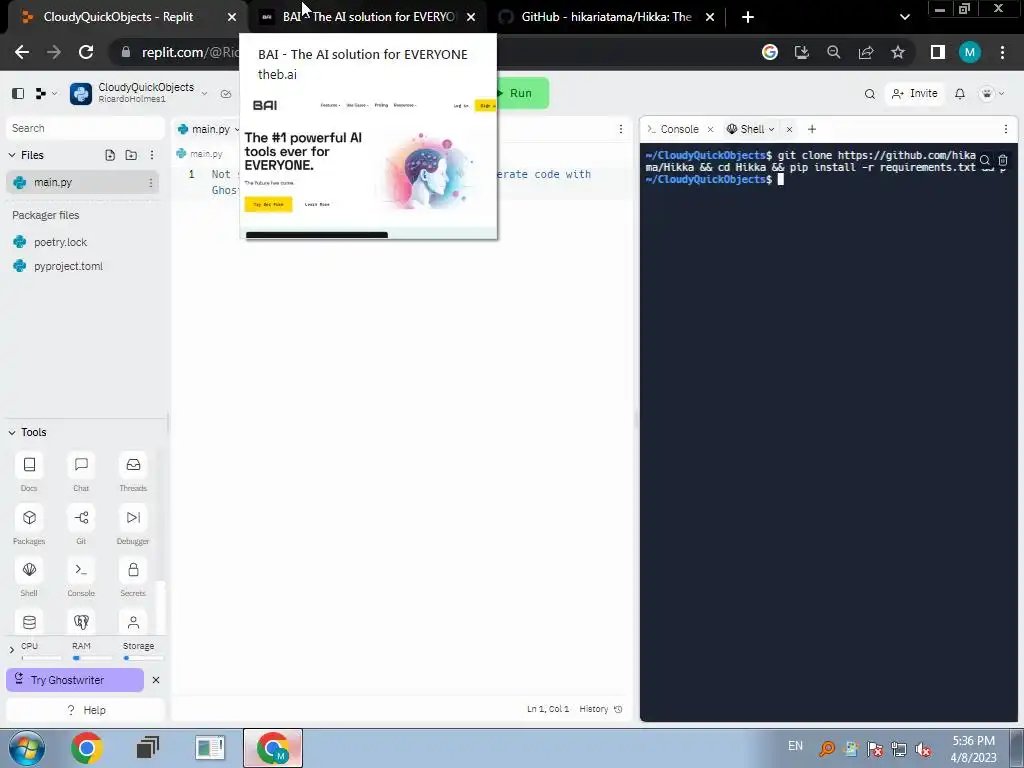
Task: Click the Storage usage bar
Action: coord(143,658)
